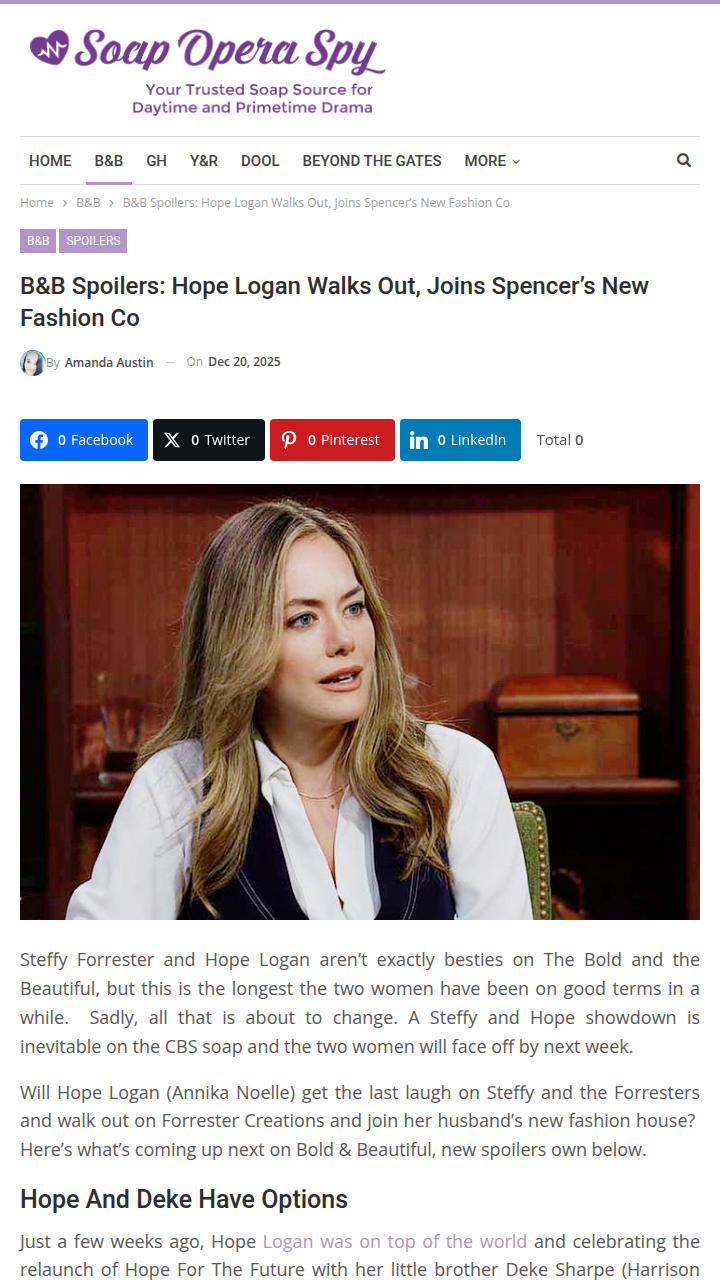
Task: Open Amanda Austin's author avatar
Action: pos(33,362)
